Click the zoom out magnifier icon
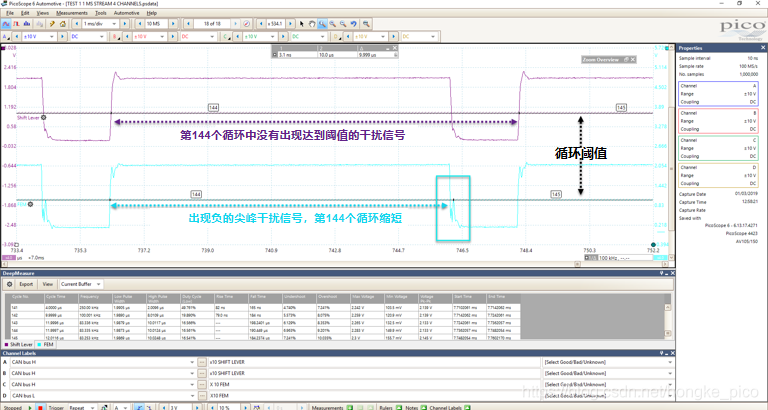 point(343,24)
